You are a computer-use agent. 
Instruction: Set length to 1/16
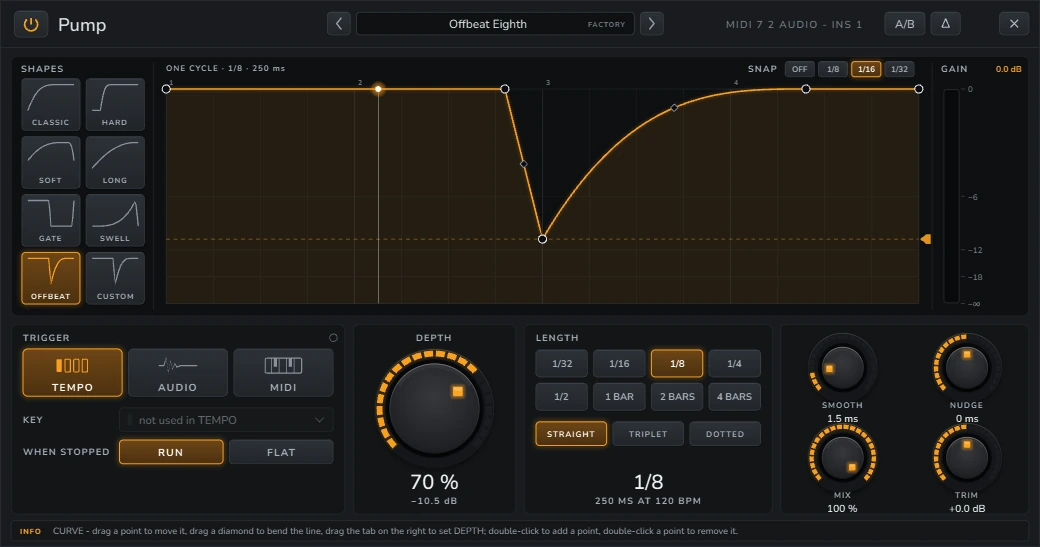click(619, 363)
